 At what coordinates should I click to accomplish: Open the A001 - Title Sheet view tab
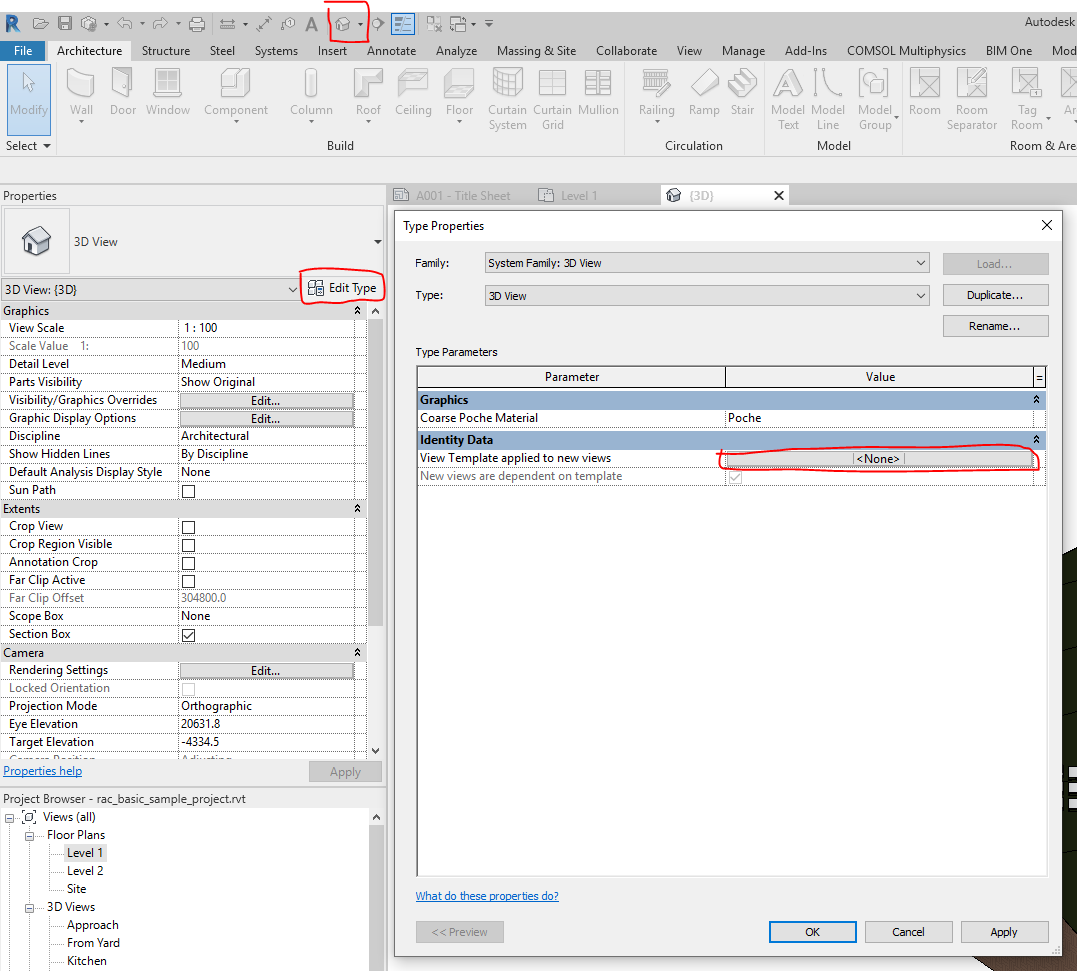(462, 196)
